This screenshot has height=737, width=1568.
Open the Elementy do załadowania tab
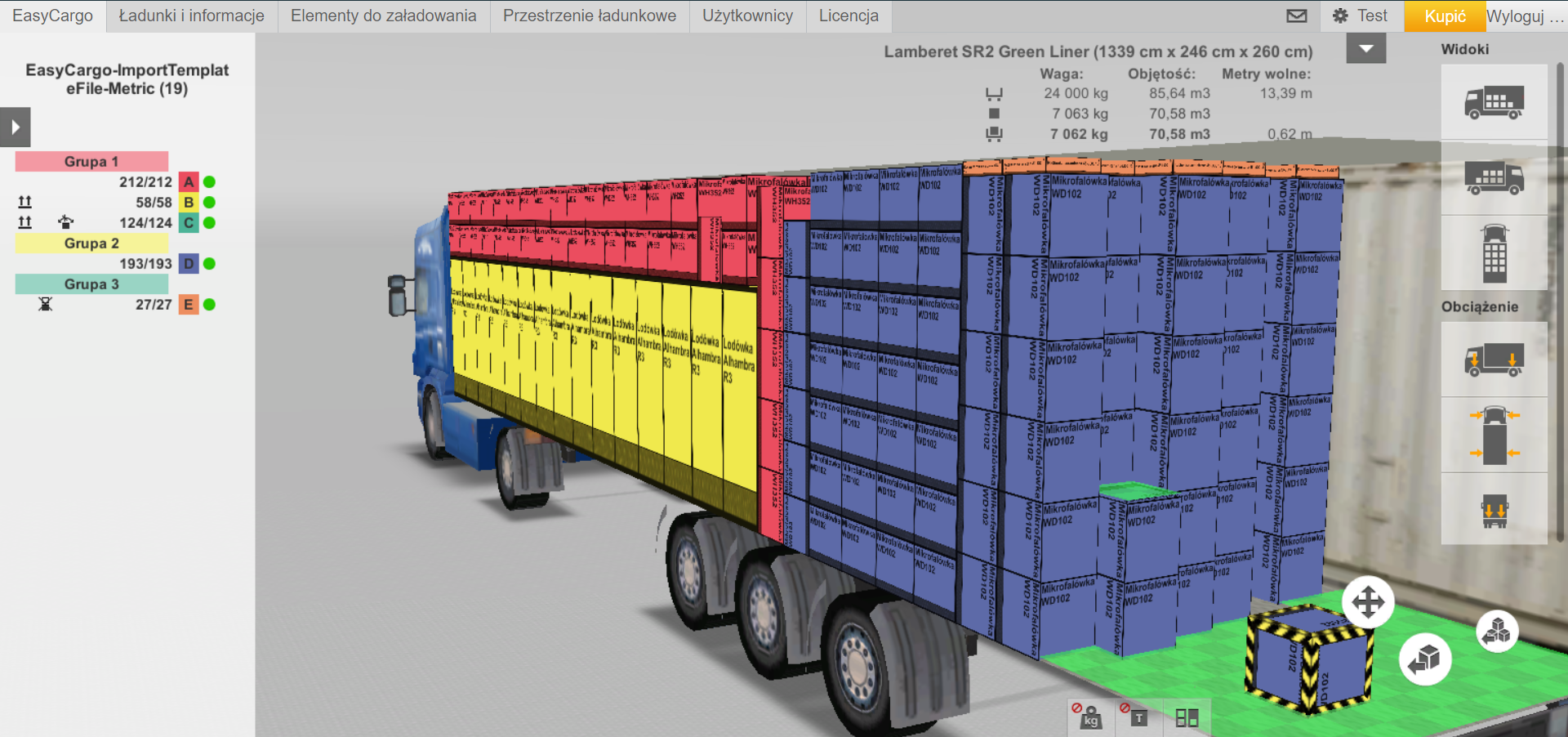[x=383, y=16]
